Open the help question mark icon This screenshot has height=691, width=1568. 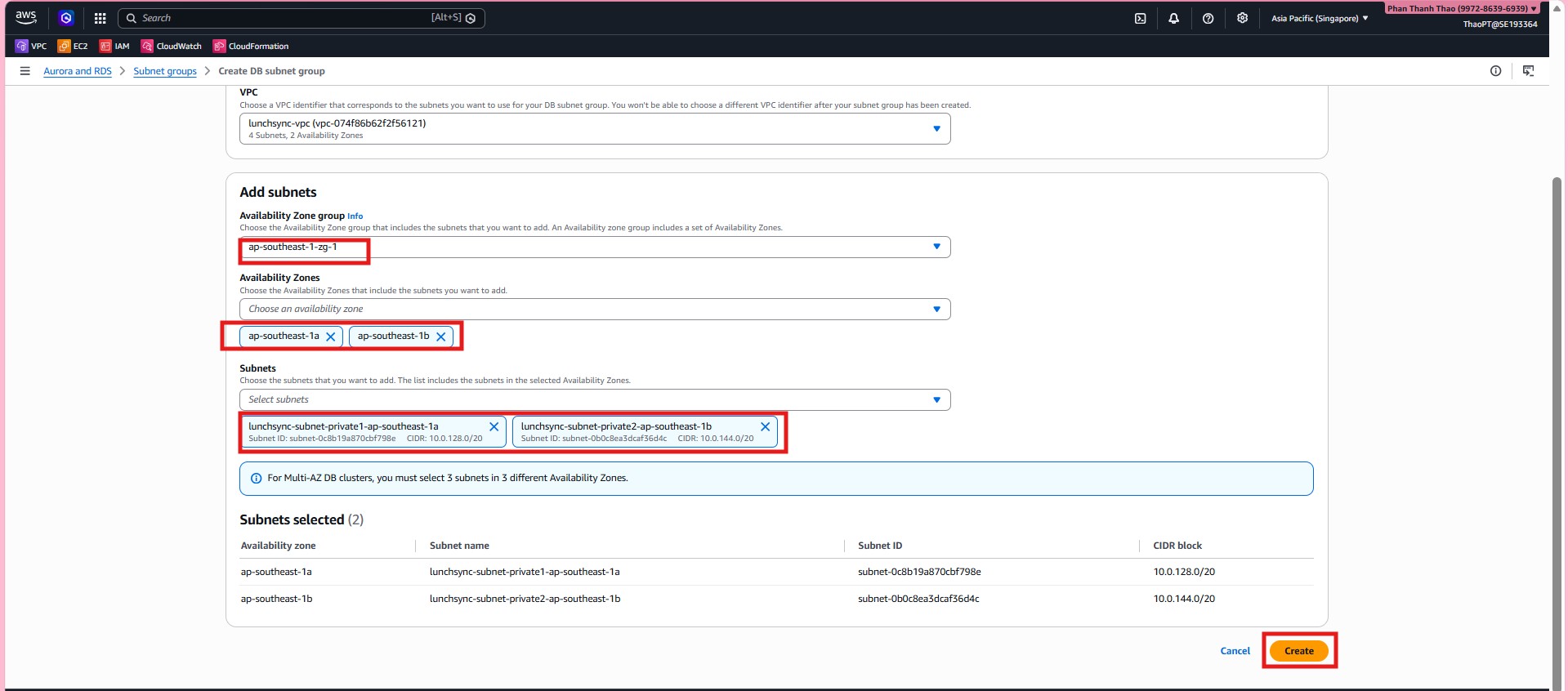pos(1208,18)
